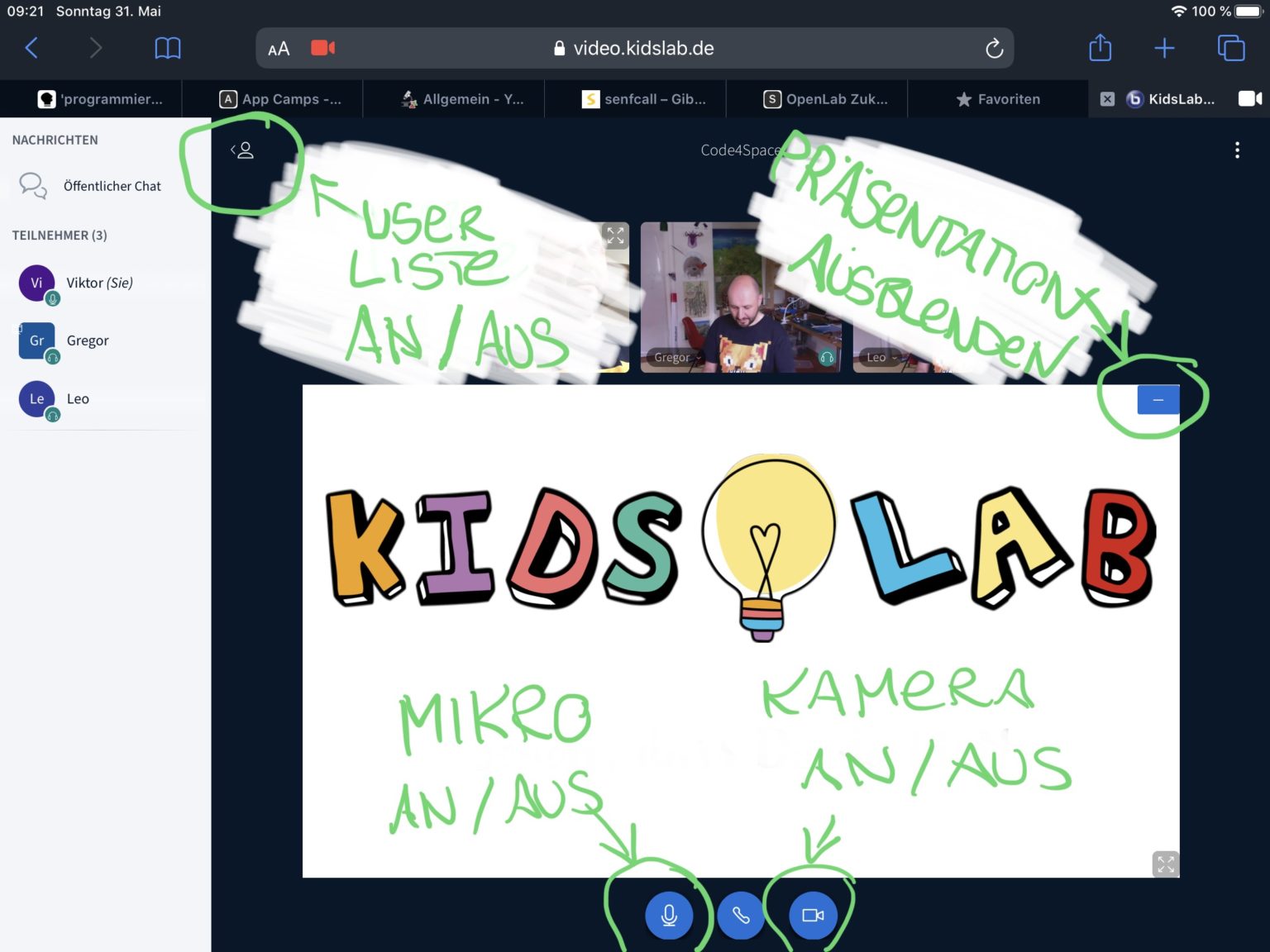Viewport: 1270px width, 952px height.
Task: Mute or unmute the microphone
Action: [669, 915]
